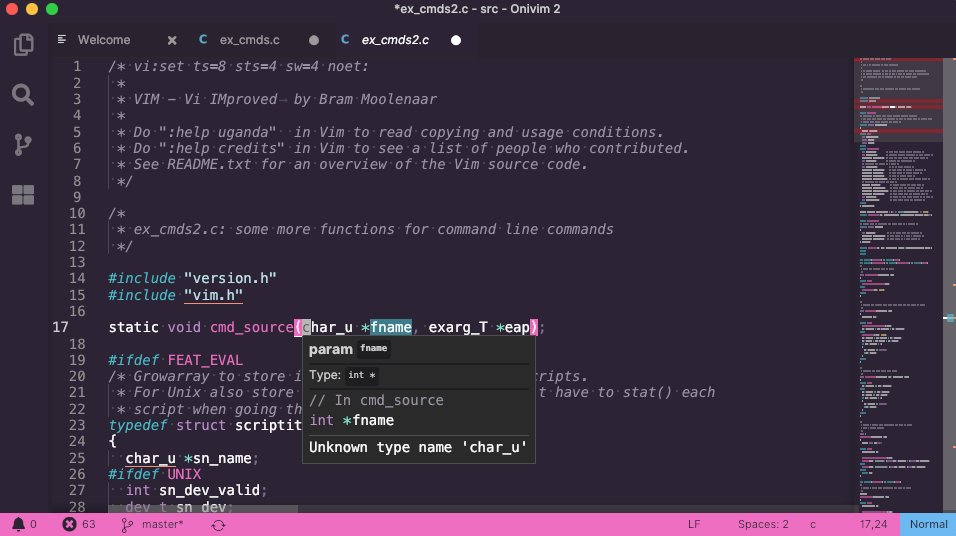Click line number 1 in the gutter
The width and height of the screenshot is (956, 536).
coord(77,66)
